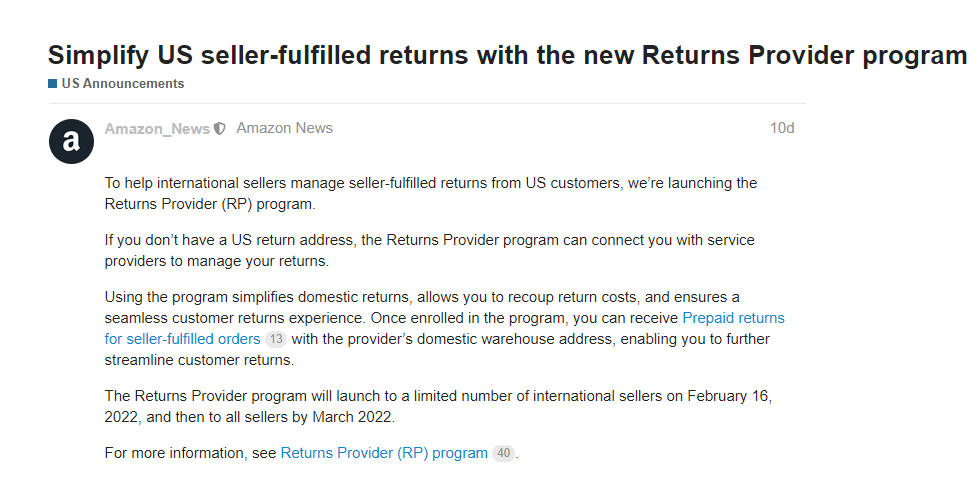Click the "13" link click-count badge
980x493 pixels.
click(275, 339)
